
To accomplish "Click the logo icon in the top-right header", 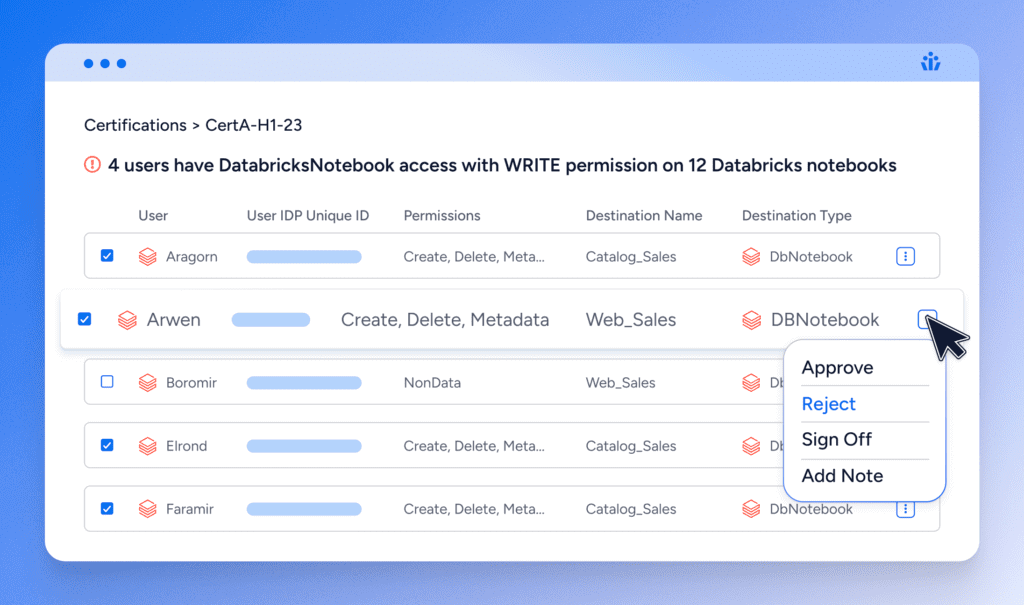I will (x=930, y=63).
